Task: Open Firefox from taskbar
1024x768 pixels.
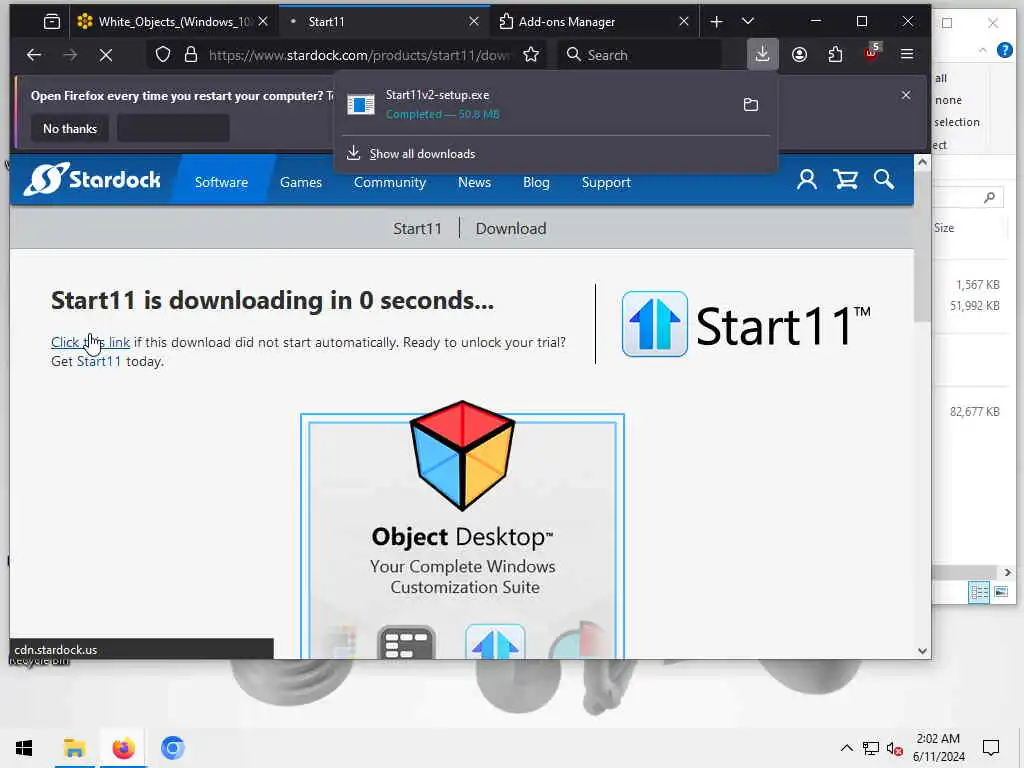Action: 123,748
